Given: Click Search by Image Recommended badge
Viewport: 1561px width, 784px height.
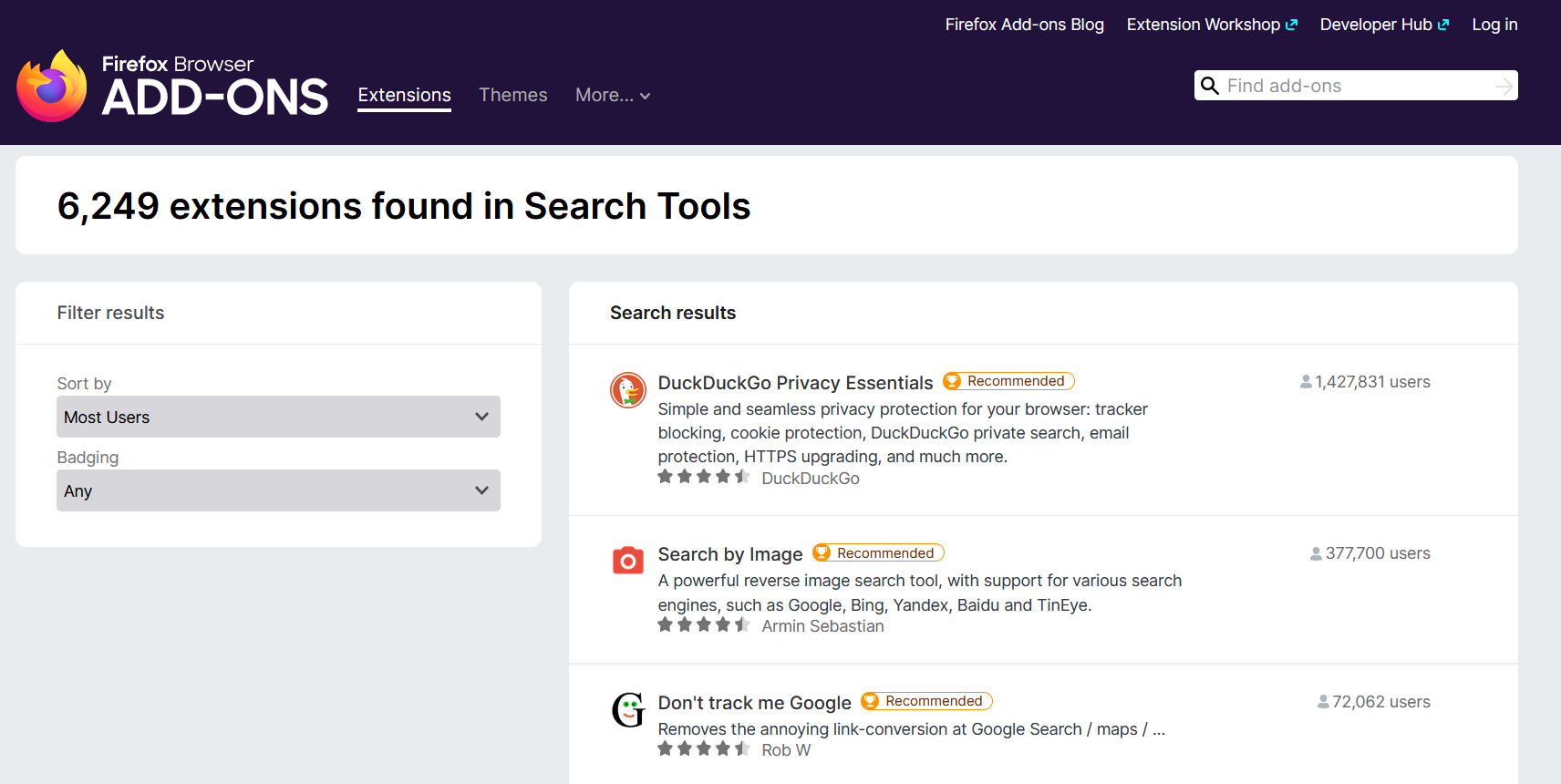Looking at the screenshot, I should [x=878, y=552].
